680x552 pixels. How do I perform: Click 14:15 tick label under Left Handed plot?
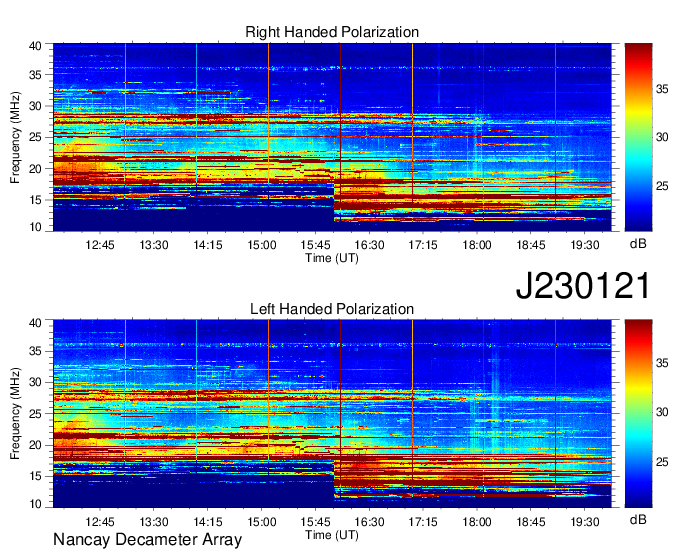click(x=208, y=521)
